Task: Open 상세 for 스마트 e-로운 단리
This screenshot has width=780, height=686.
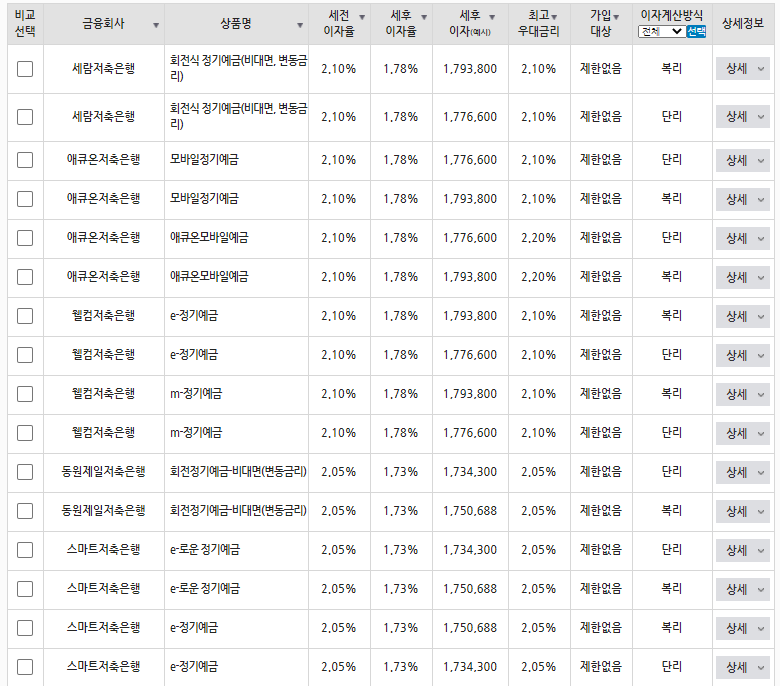Action: pyautogui.click(x=743, y=550)
